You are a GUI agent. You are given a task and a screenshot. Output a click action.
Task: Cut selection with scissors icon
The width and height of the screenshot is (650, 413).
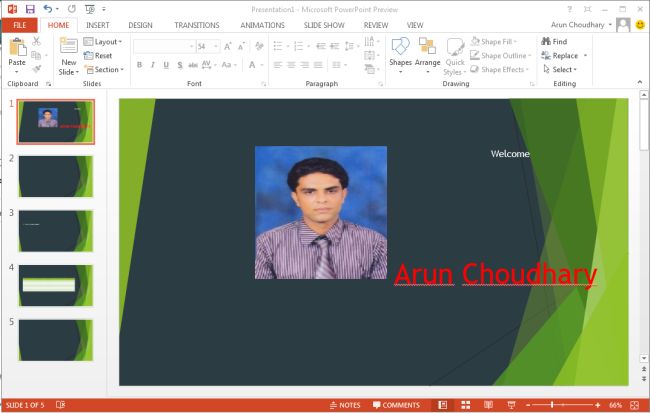(x=36, y=41)
